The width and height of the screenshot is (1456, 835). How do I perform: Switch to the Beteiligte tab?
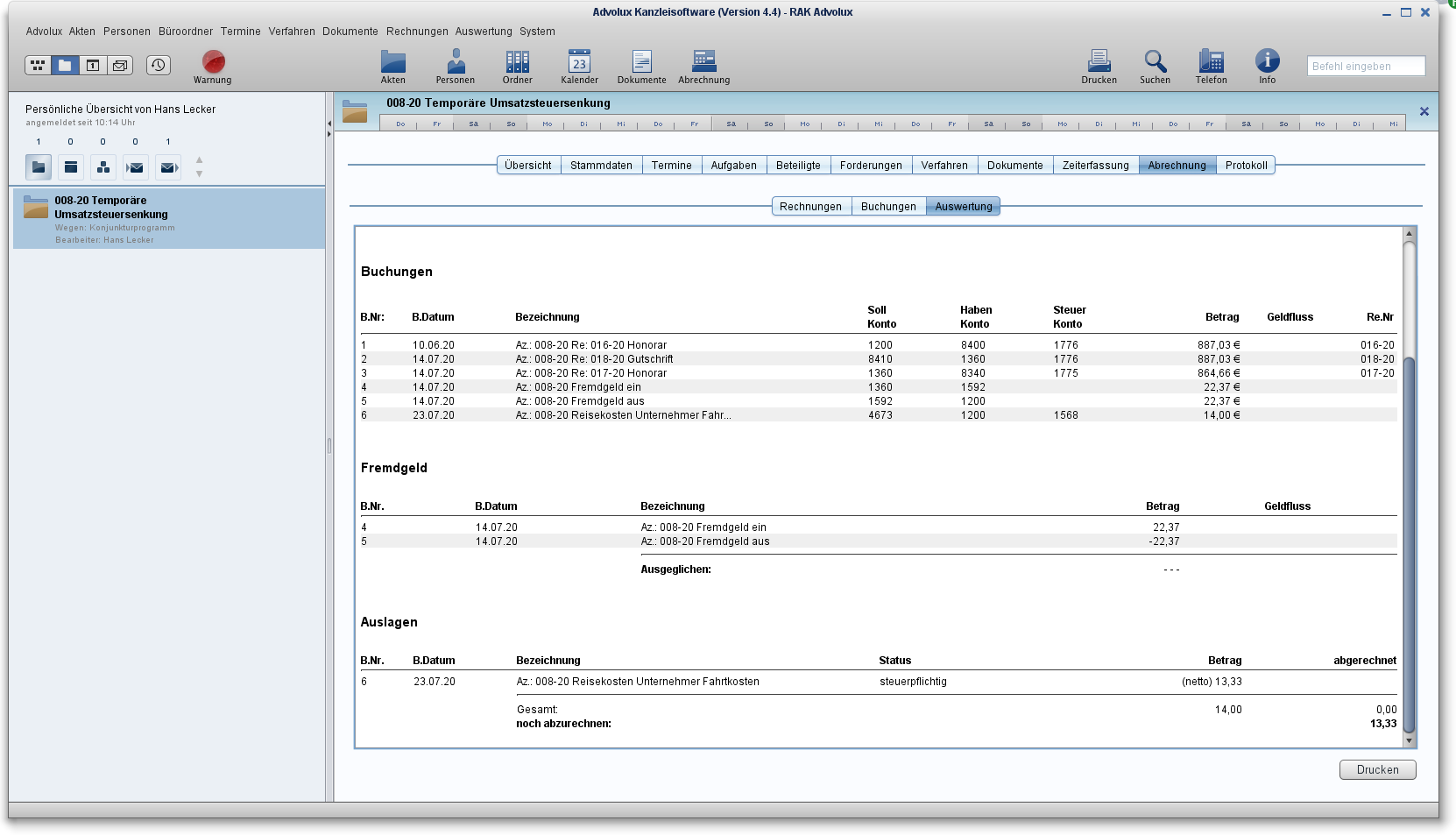798,165
